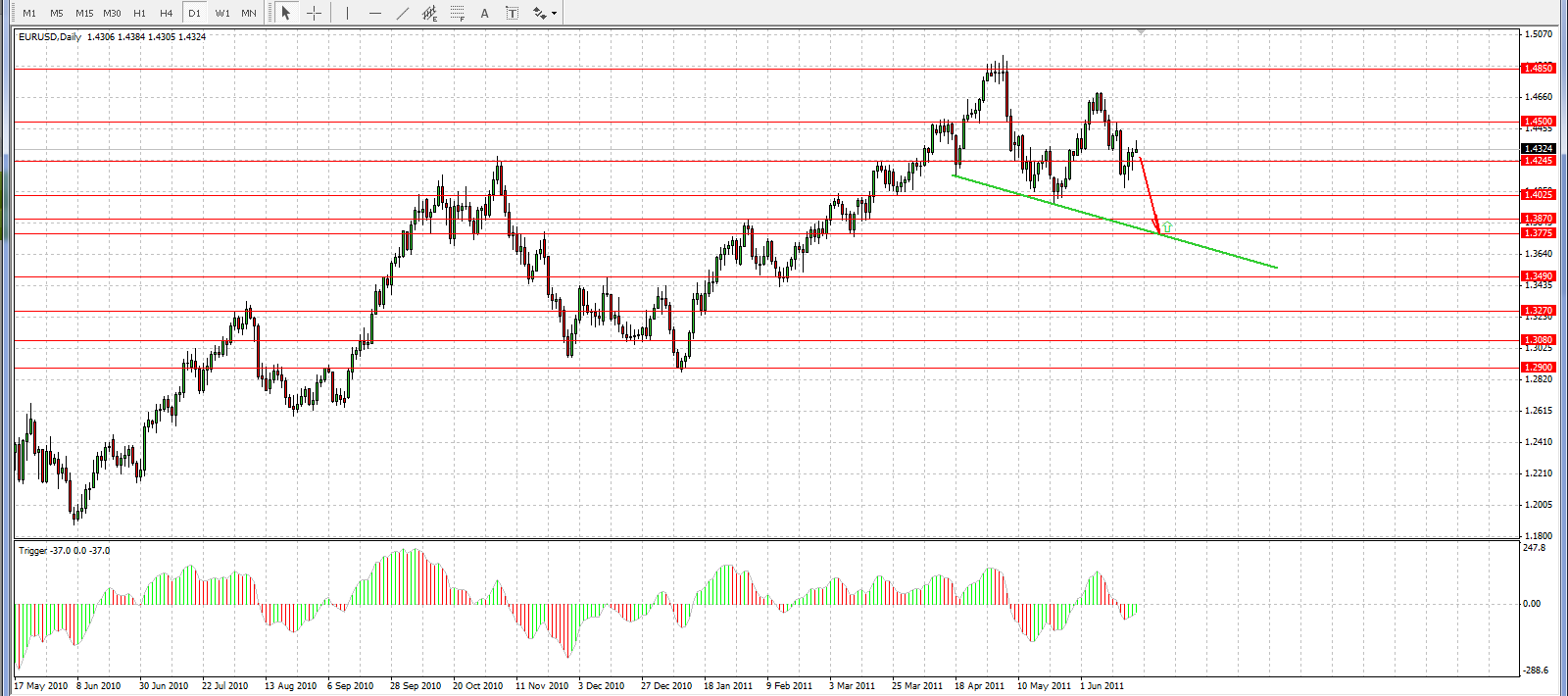Enable the W1 weekly timeframe
The width and height of the screenshot is (1568, 696).
point(222,13)
